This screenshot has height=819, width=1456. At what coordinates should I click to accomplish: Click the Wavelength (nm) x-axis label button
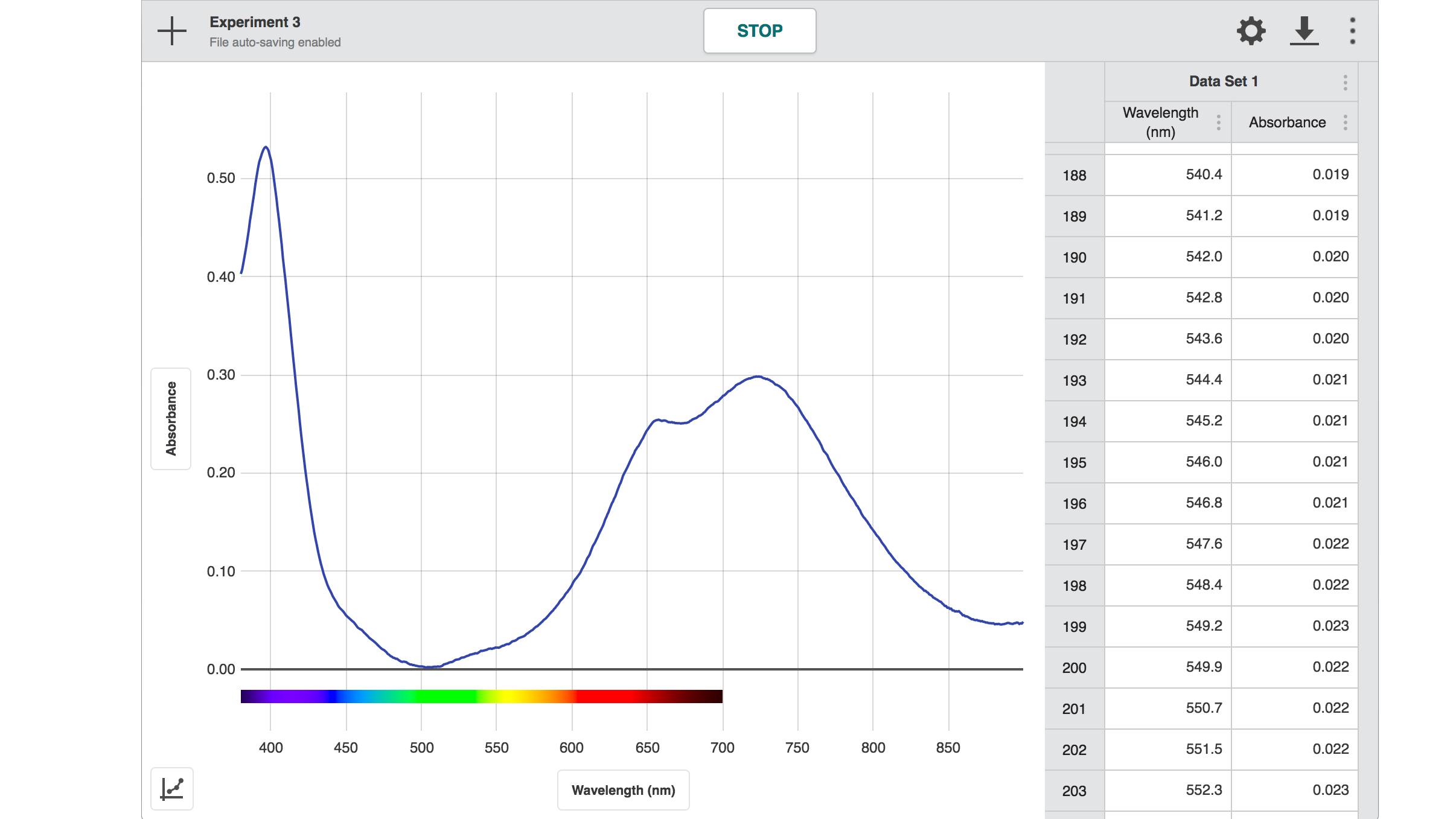click(624, 790)
